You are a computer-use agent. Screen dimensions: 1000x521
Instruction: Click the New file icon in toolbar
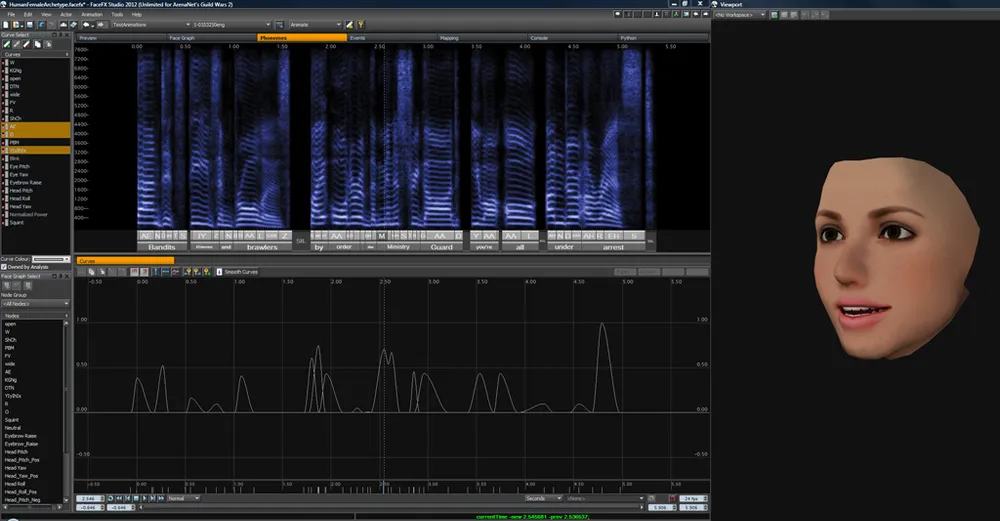(x=5, y=24)
